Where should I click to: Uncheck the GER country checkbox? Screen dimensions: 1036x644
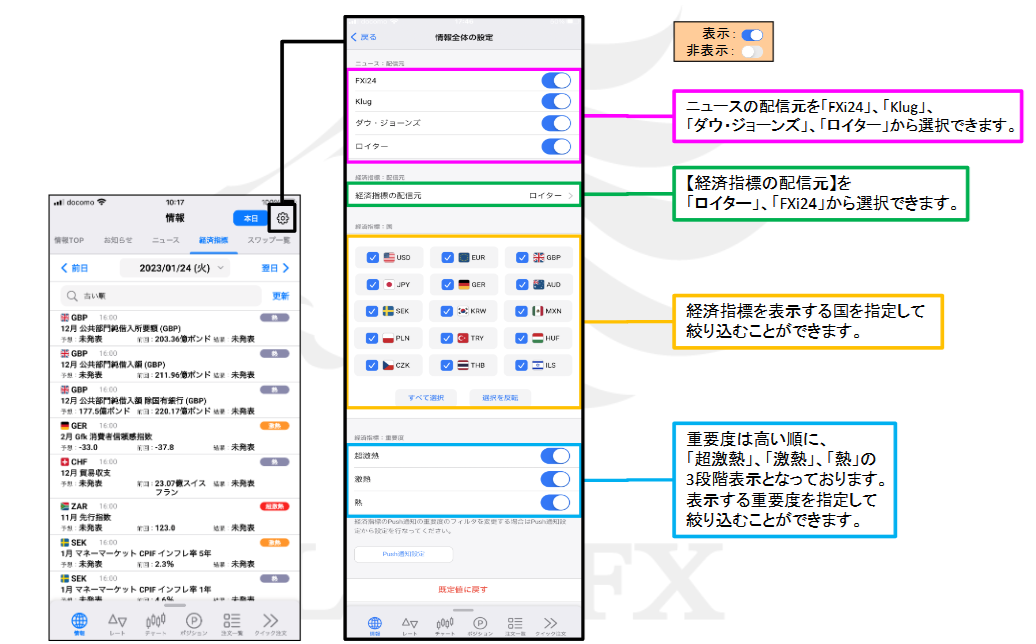pos(447,285)
